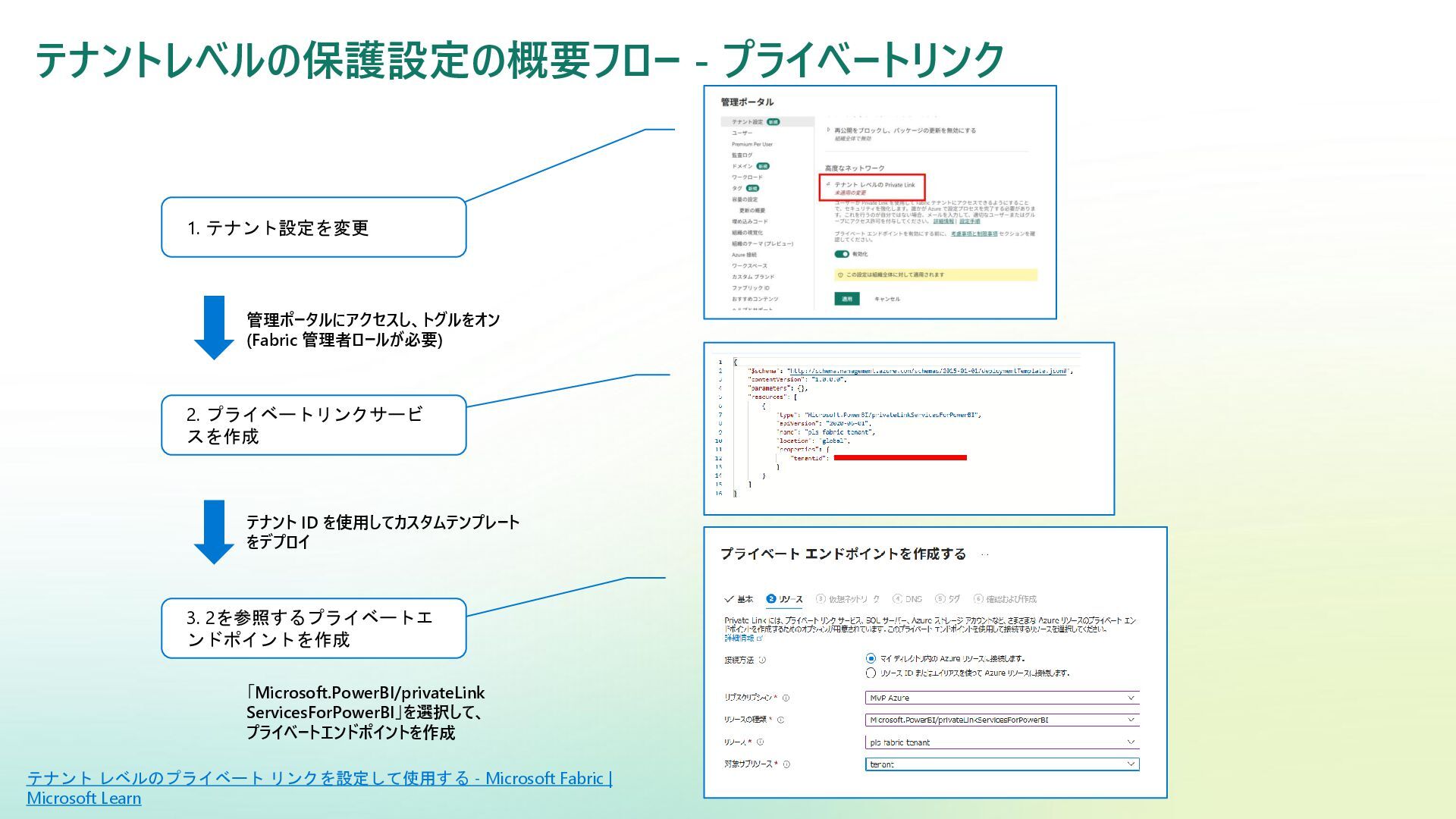
Task: Select ワークロード in admin portal sidebar
Action: (747, 177)
